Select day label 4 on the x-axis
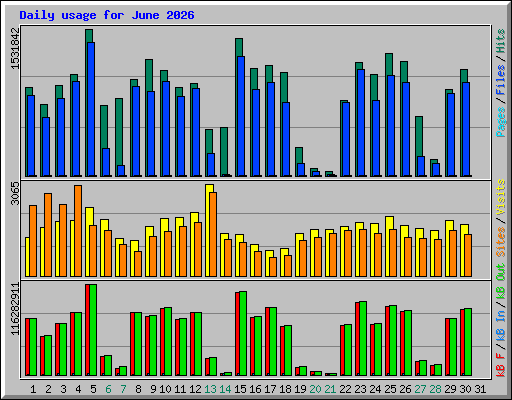 (x=78, y=389)
